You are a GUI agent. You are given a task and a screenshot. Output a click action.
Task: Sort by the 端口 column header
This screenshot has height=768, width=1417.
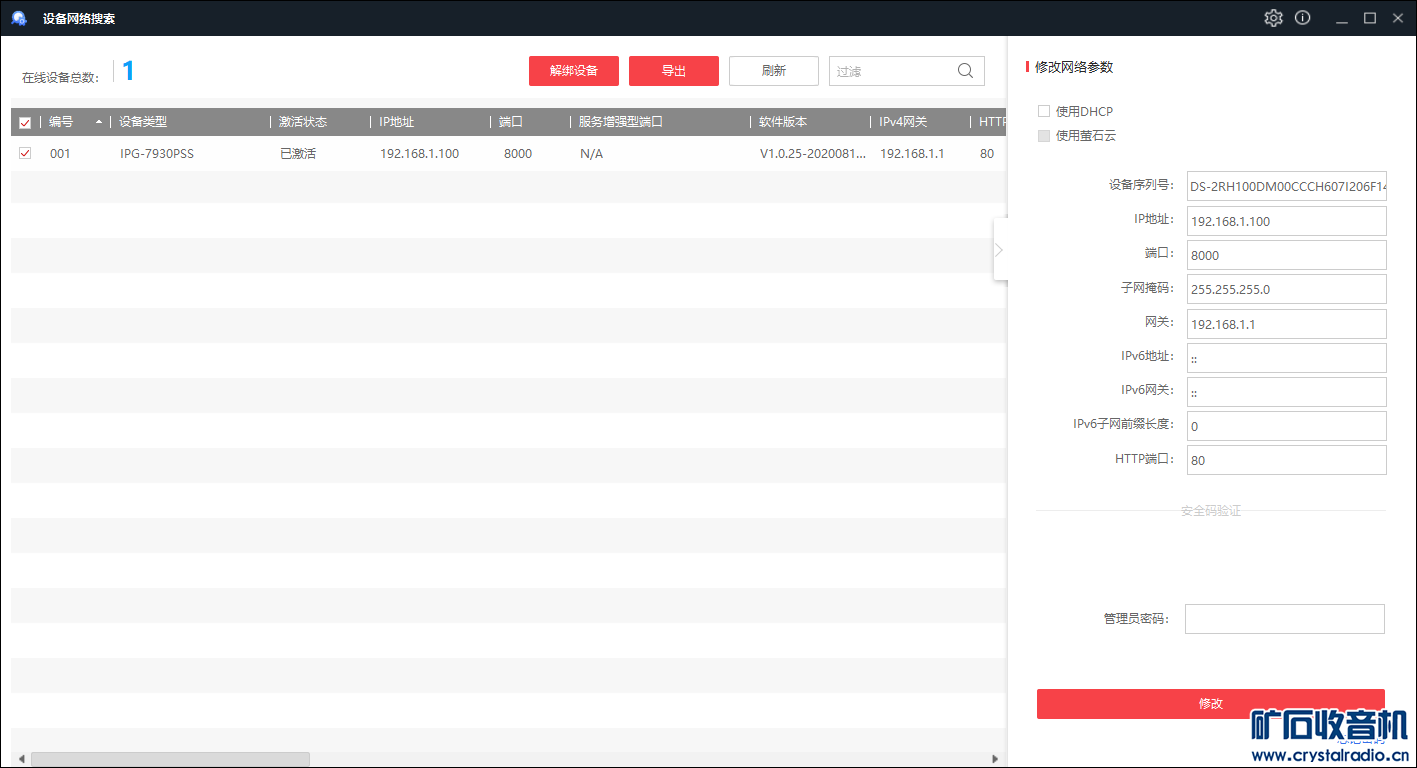[x=511, y=122]
